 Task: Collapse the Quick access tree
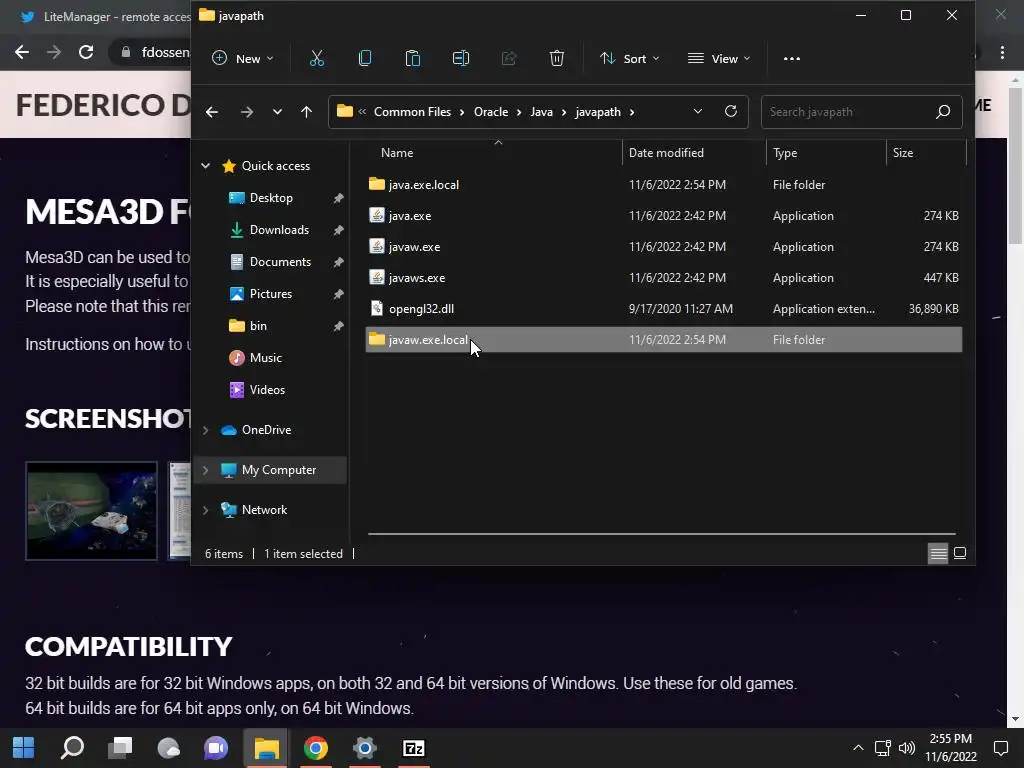coord(206,166)
